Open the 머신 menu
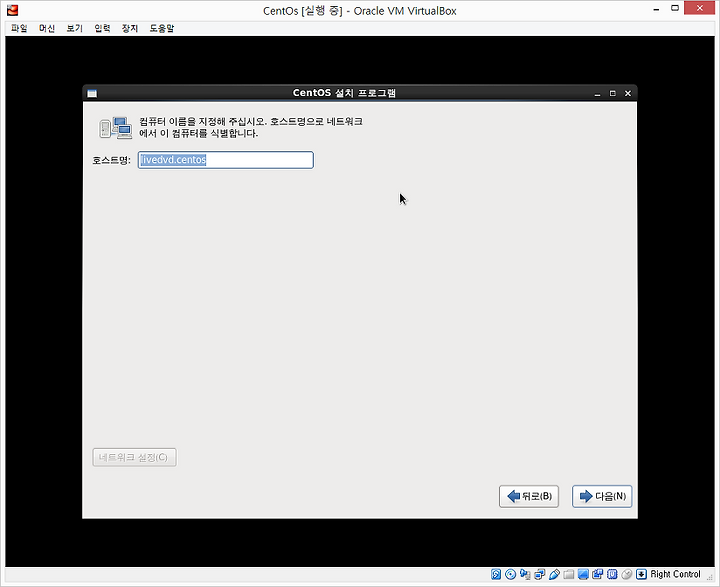The image size is (720, 587). pyautogui.click(x=47, y=28)
